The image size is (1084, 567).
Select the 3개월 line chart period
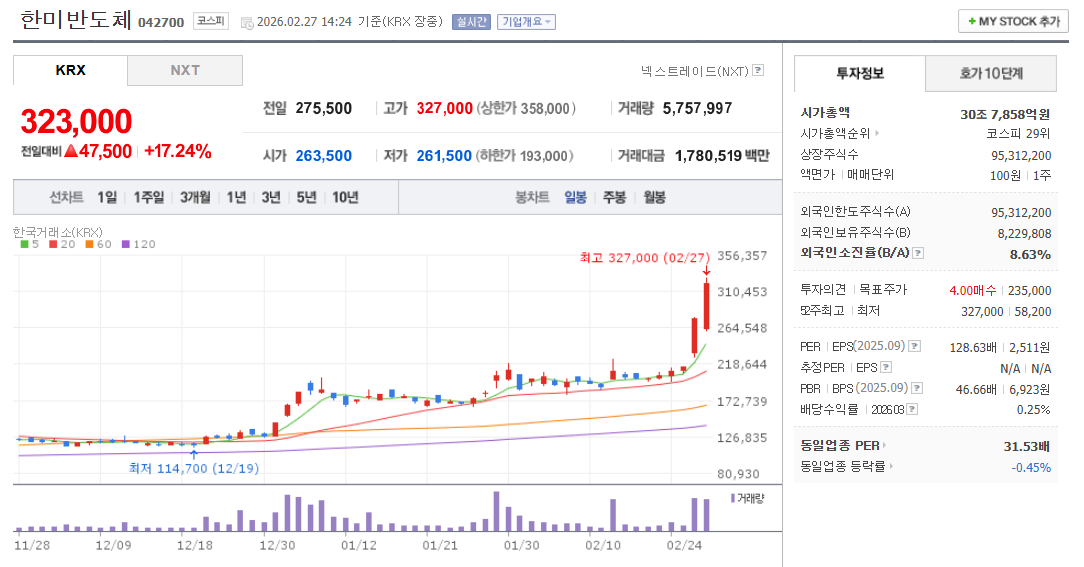click(x=195, y=198)
